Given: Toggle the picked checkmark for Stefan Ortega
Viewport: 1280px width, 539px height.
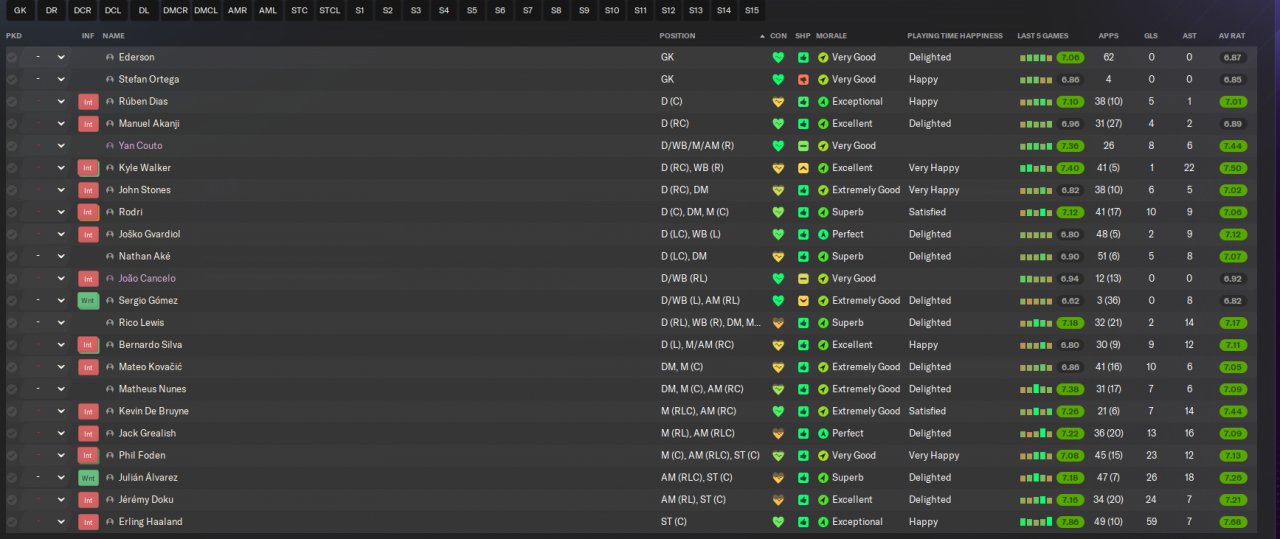Looking at the screenshot, I should tap(12, 79).
